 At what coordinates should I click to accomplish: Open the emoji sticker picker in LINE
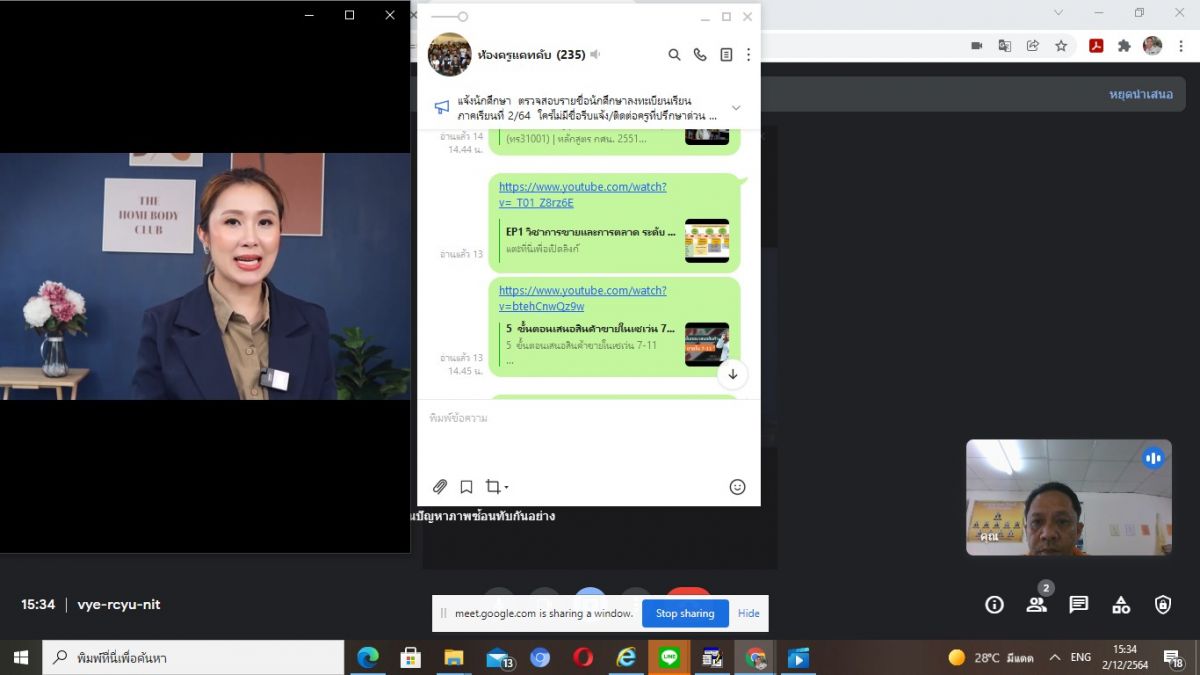[x=737, y=487]
